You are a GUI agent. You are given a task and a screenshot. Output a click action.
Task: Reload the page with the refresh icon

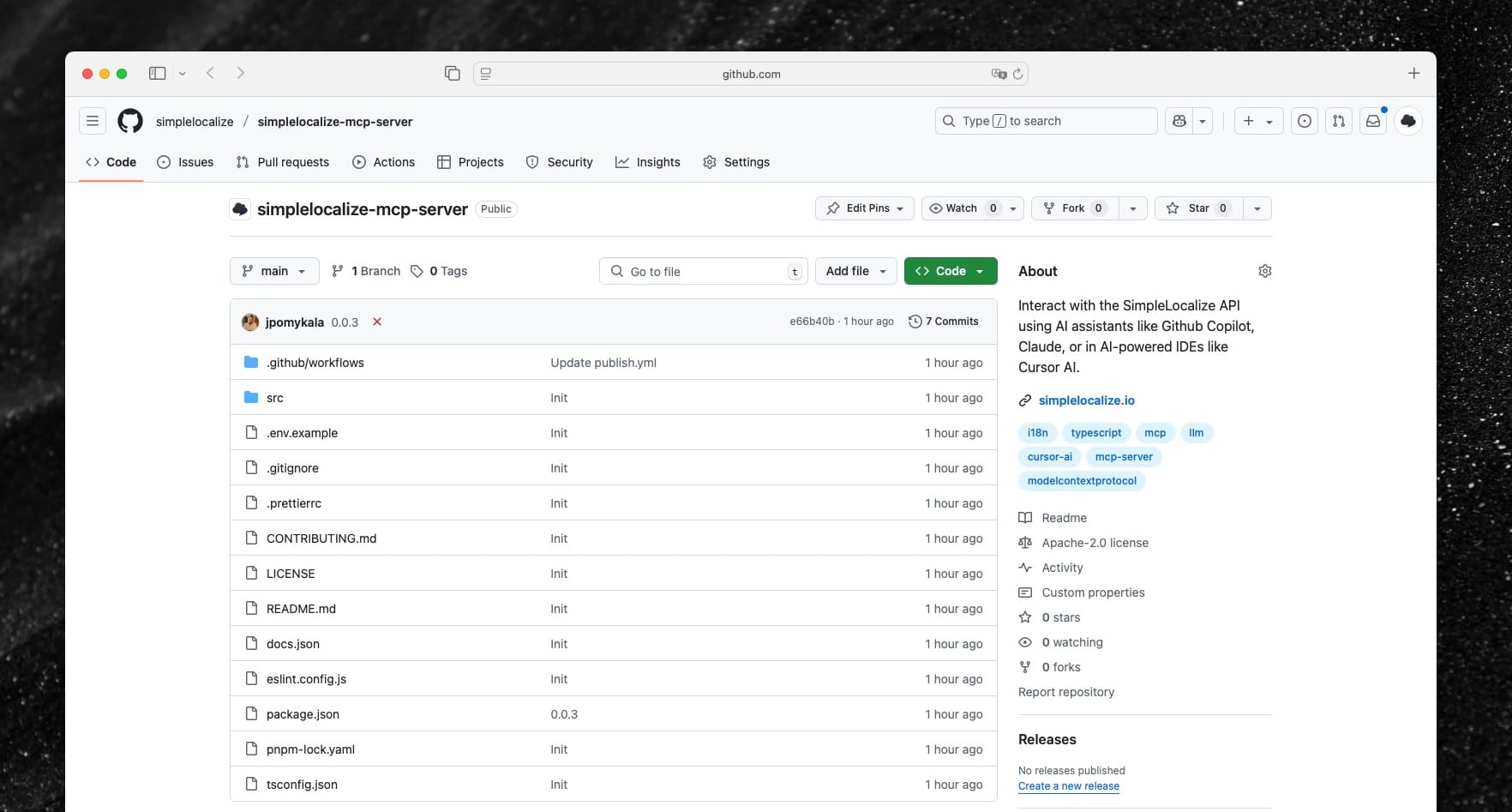[x=1017, y=74]
